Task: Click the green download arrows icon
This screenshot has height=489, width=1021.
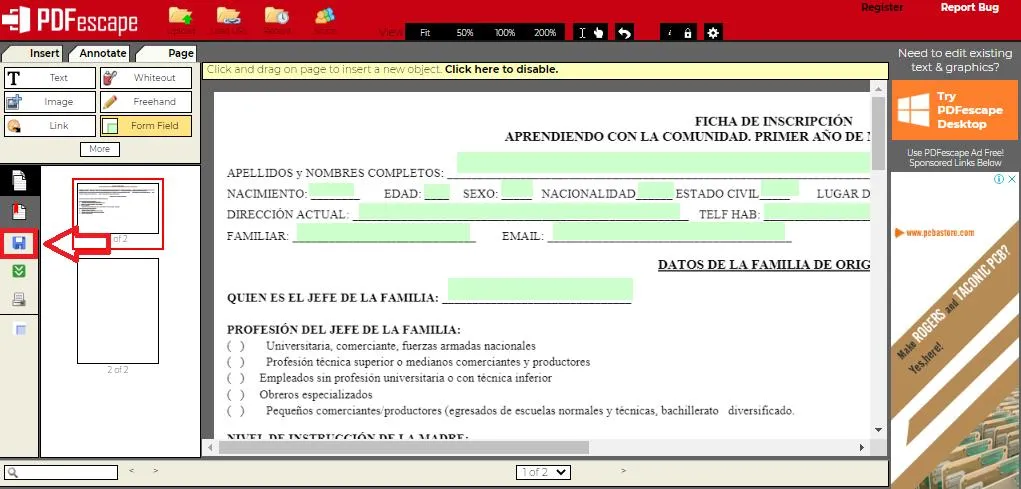Action: click(x=20, y=271)
